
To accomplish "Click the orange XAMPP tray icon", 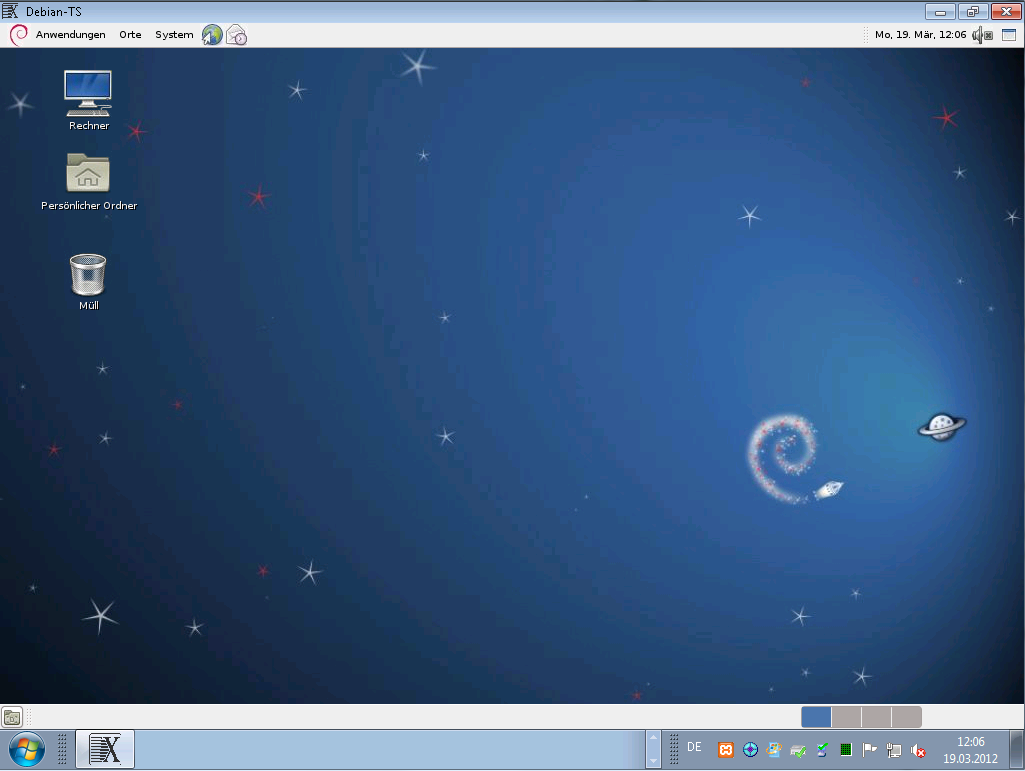I will coord(726,749).
